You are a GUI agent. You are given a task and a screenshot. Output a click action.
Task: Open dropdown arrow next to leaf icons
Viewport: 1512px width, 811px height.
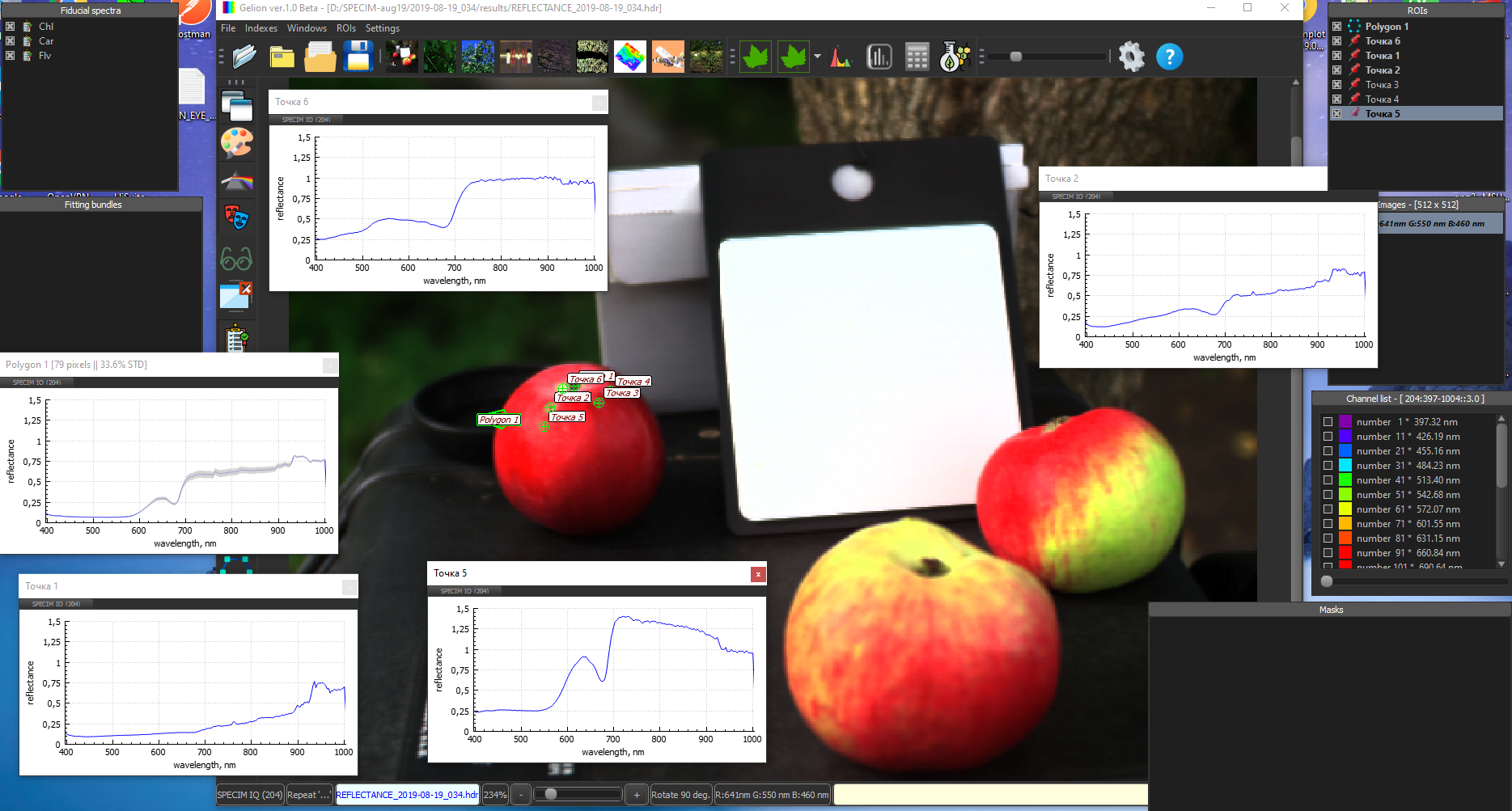817,57
